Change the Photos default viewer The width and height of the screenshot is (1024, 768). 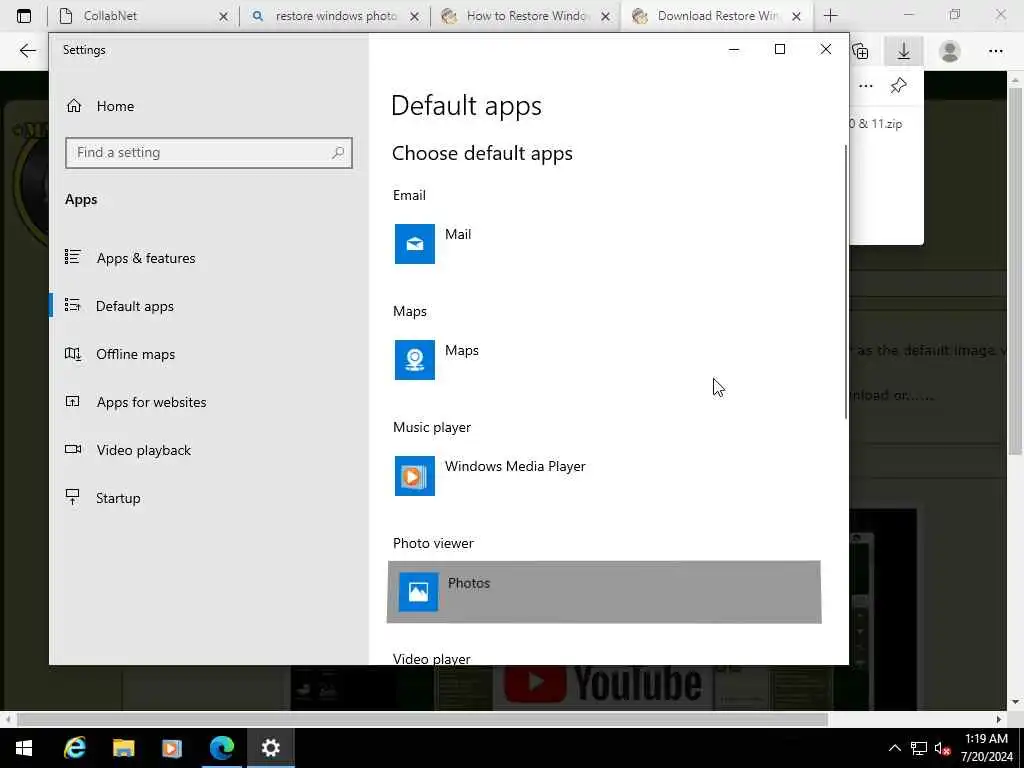pyautogui.click(x=604, y=592)
